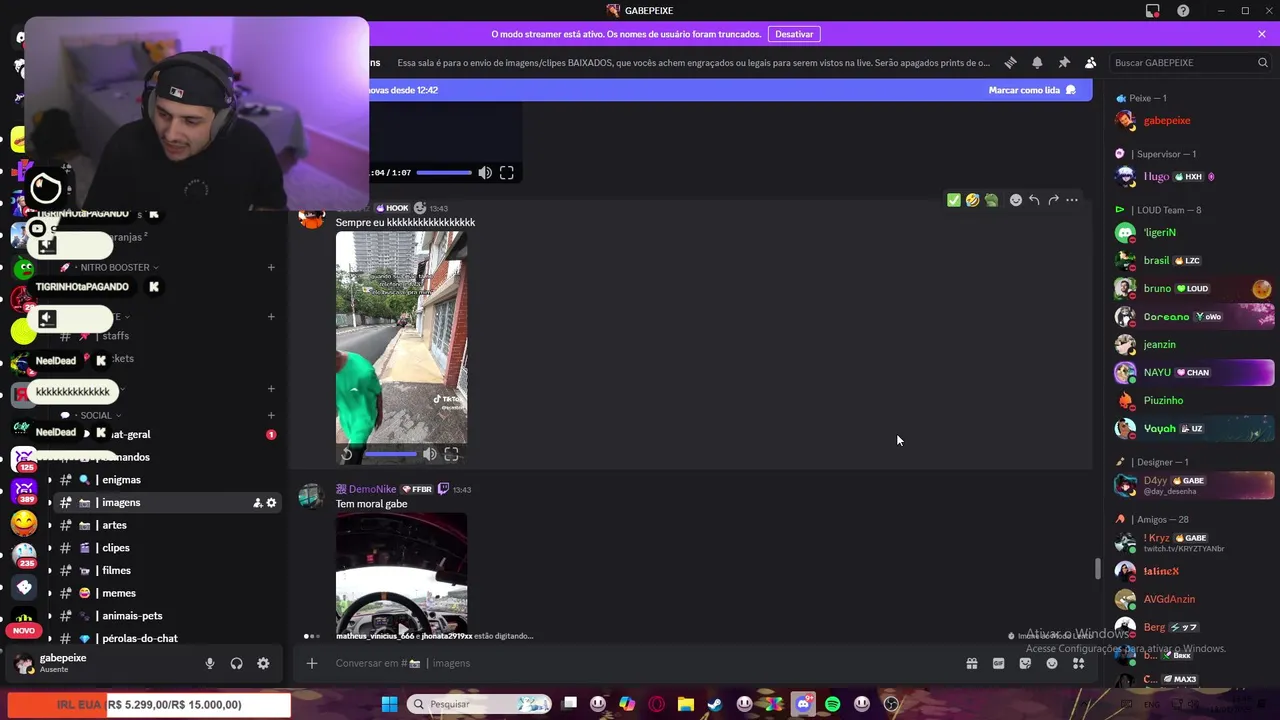Open the apps launcher icon in message bar

[x=1079, y=663]
